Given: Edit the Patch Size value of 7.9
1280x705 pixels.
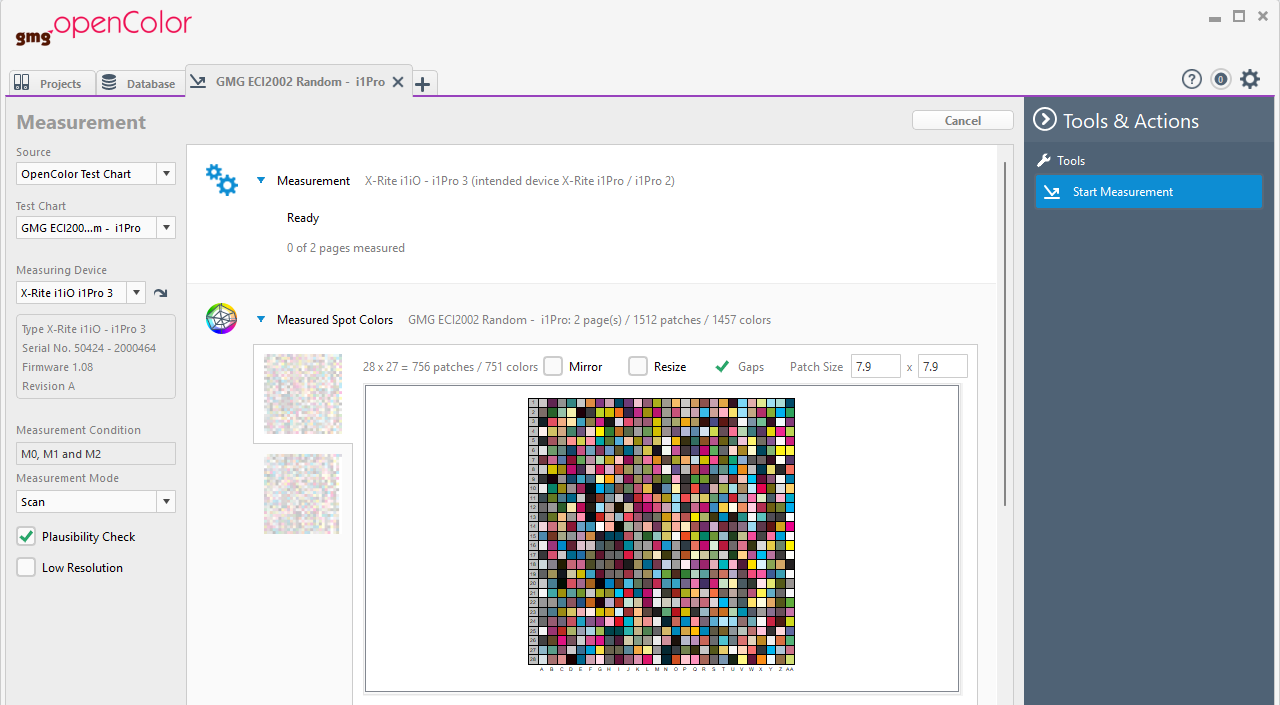Looking at the screenshot, I should click(875, 366).
